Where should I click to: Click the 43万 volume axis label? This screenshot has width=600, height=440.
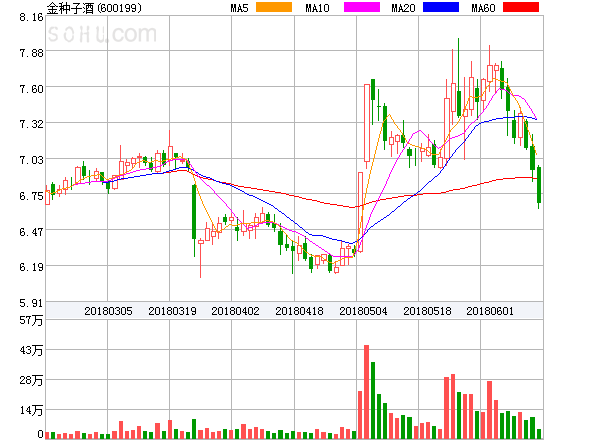pos(31,350)
